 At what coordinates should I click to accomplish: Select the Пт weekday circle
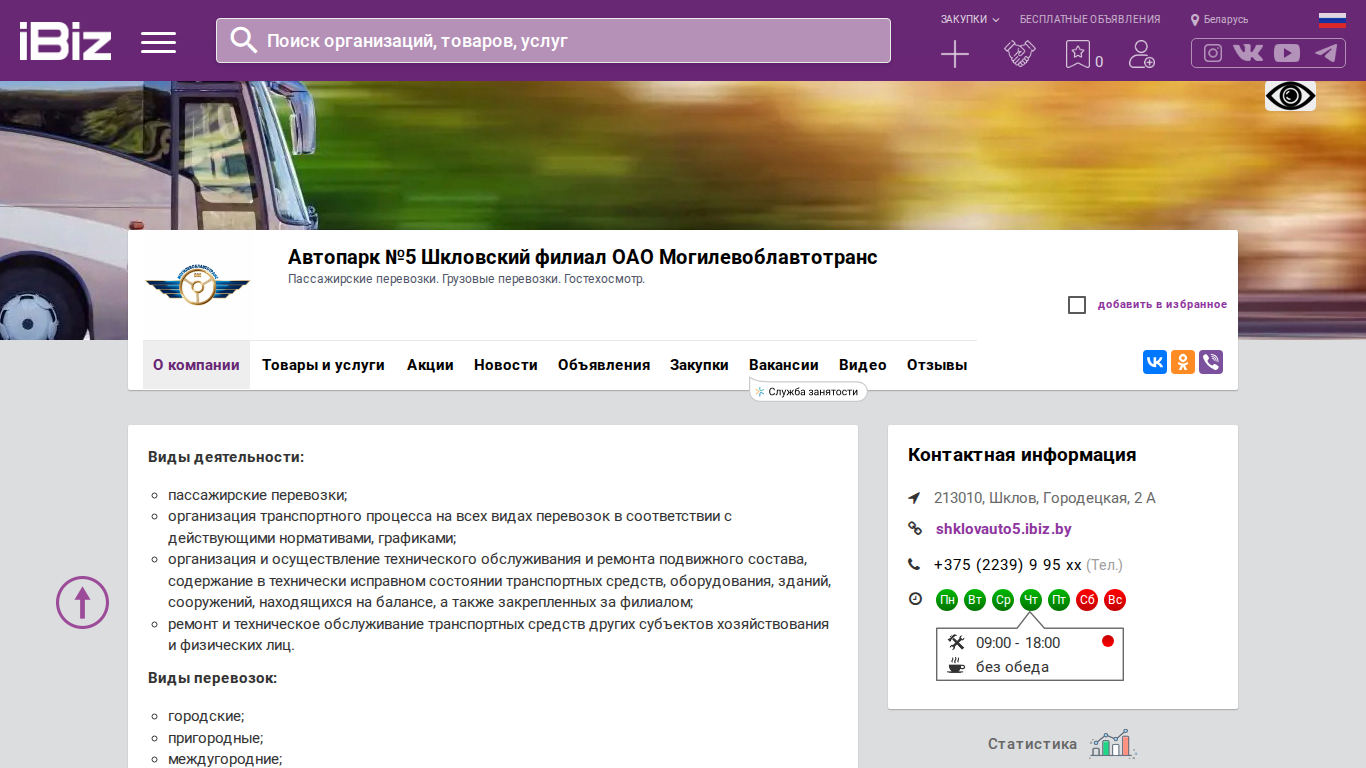[1059, 600]
